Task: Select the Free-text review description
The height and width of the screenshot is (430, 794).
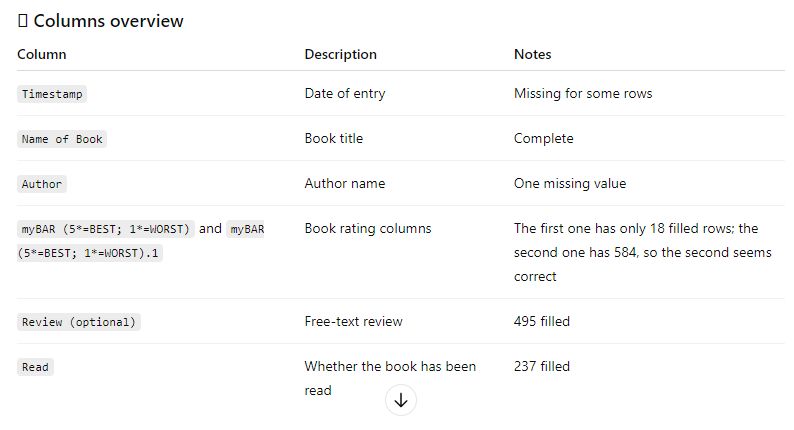Action: coord(354,321)
